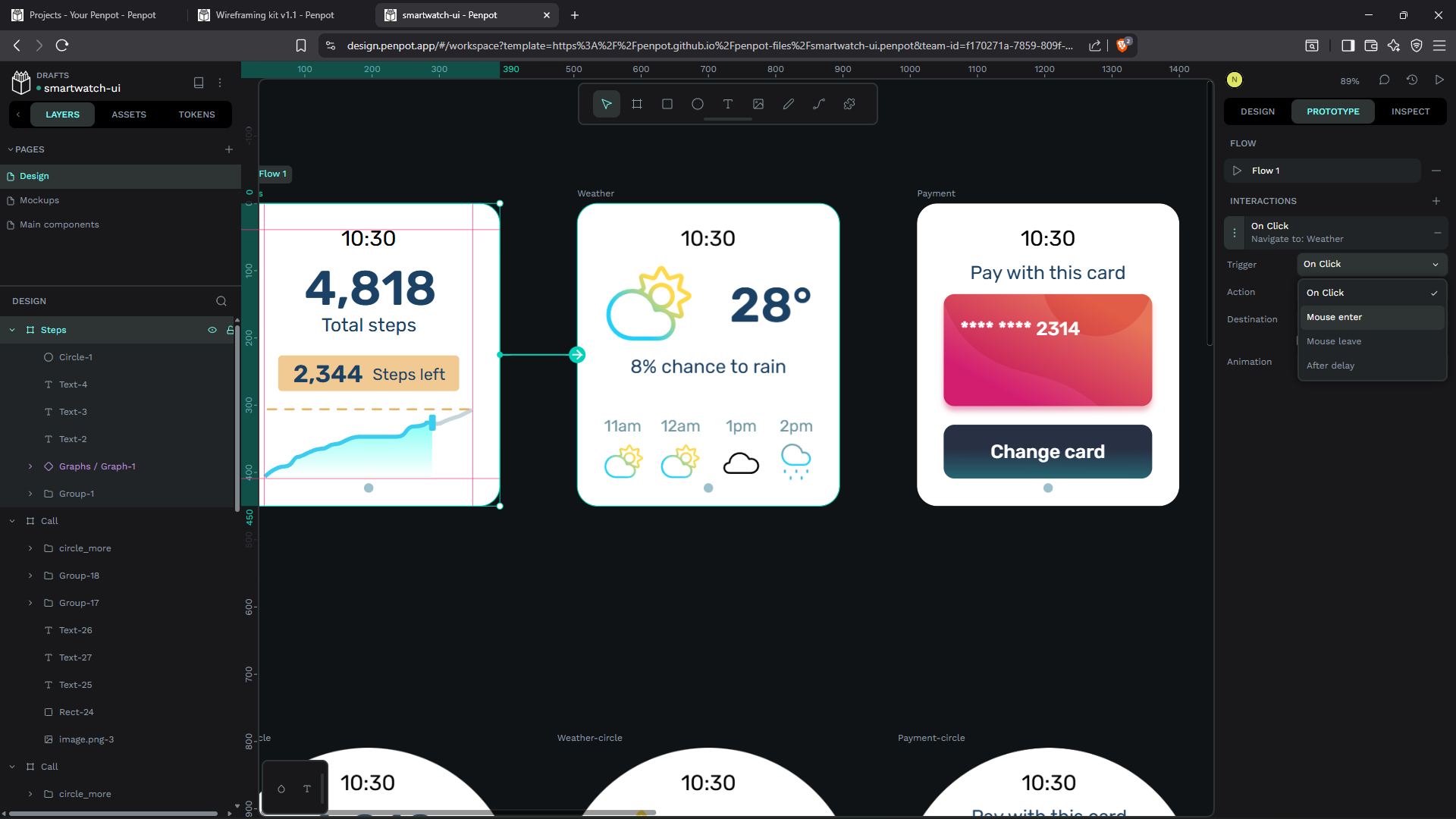Select the Board tool
This screenshot has width=1456, height=819.
click(x=637, y=104)
